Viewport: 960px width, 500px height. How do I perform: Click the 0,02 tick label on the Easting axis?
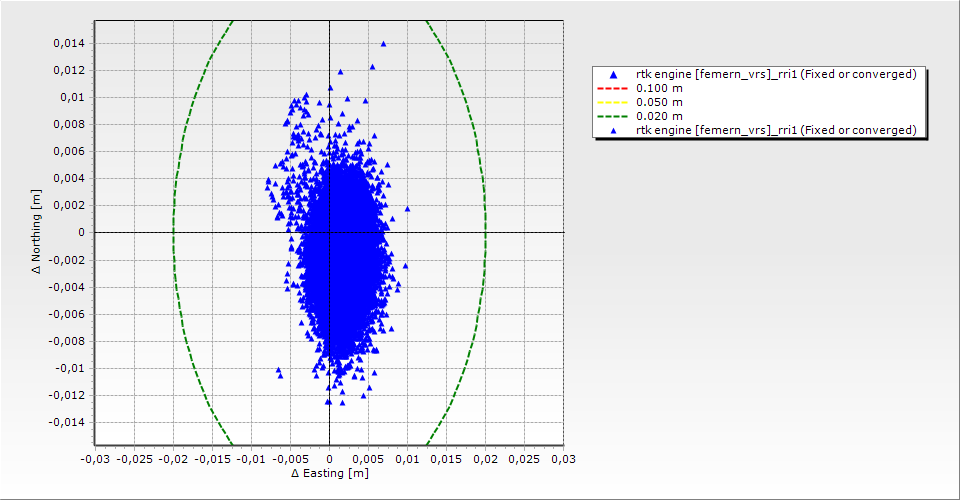click(485, 458)
